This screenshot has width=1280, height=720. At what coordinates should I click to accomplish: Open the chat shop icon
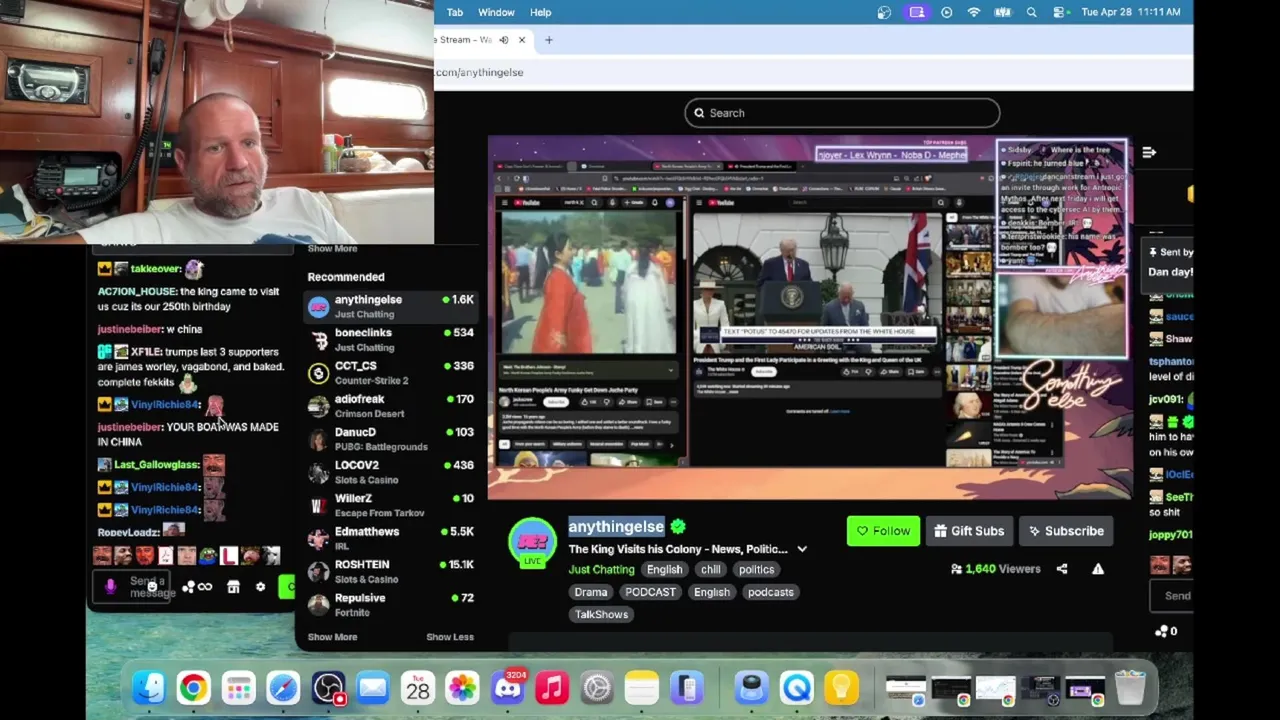pos(233,587)
